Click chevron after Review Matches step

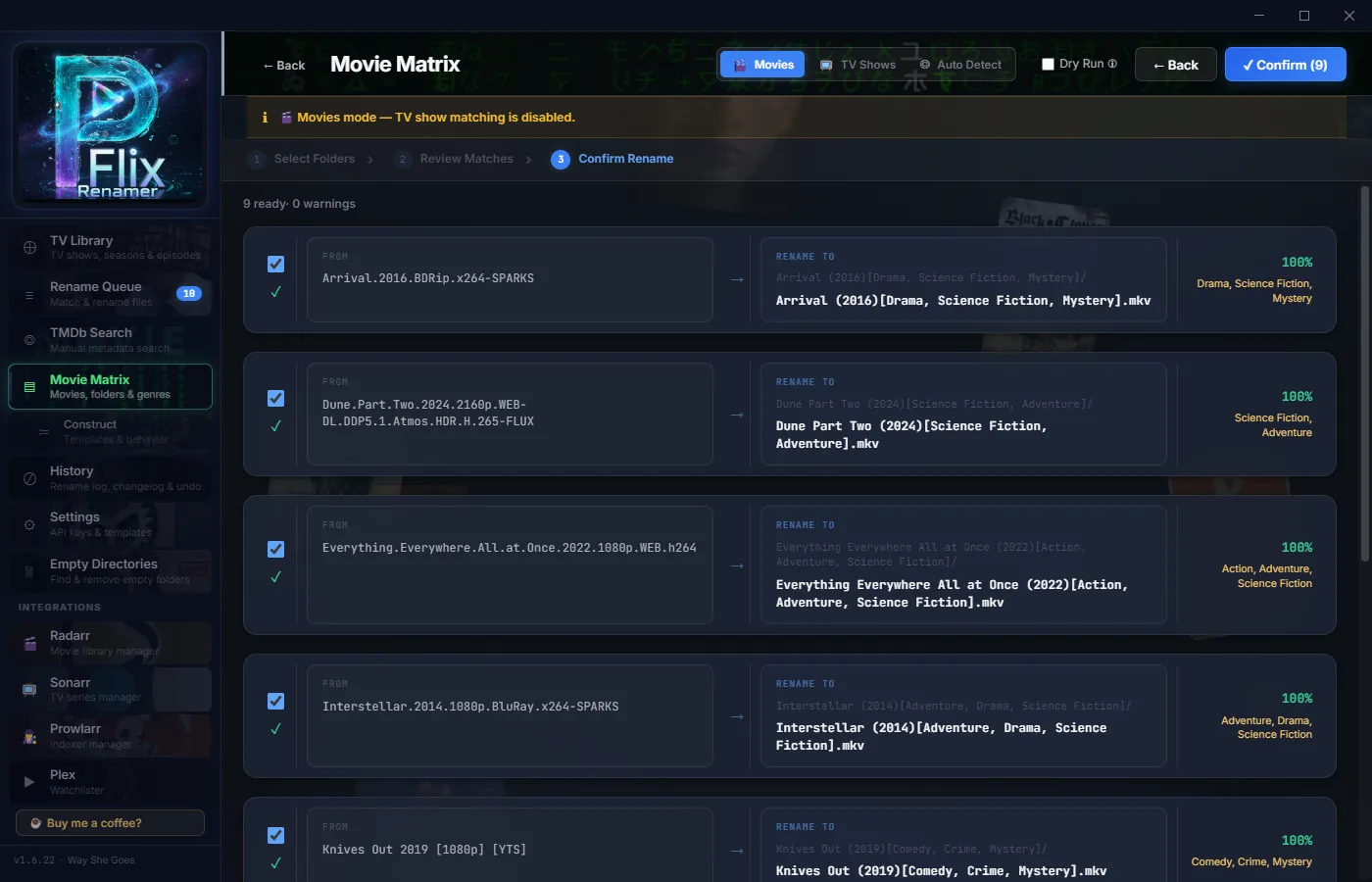529,160
